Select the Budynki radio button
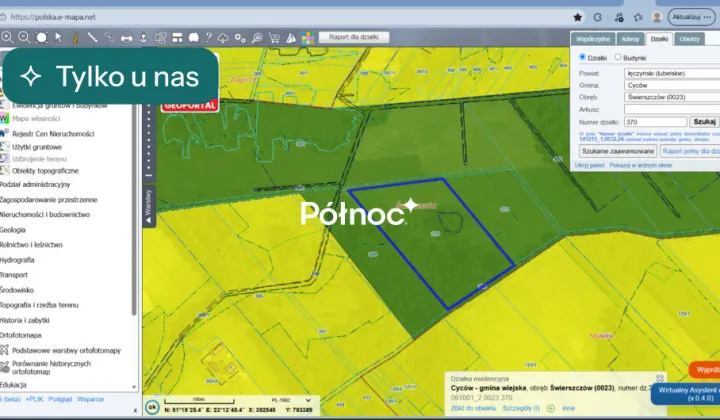 [618, 57]
